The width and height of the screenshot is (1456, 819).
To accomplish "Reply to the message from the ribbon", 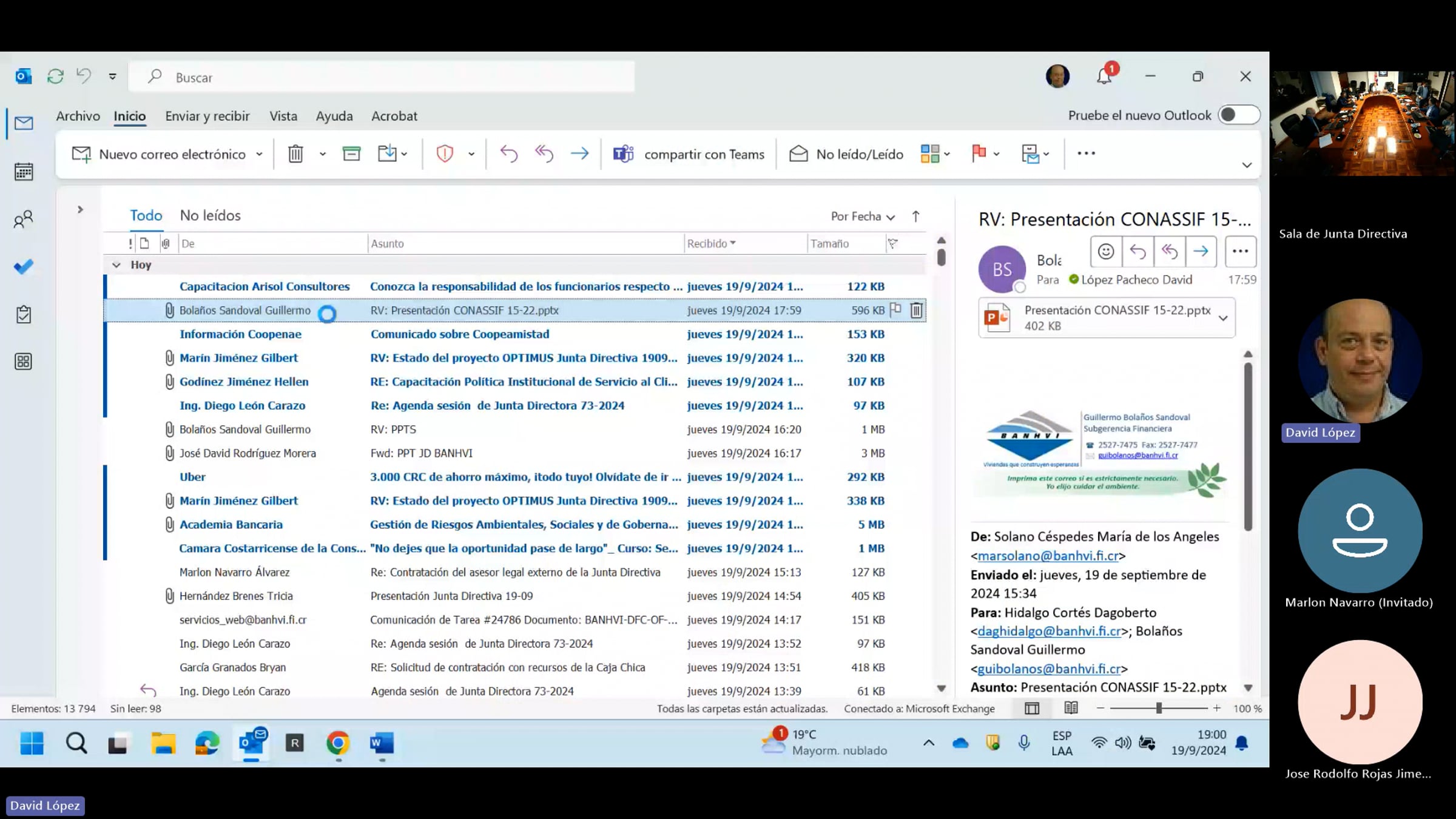I will pyautogui.click(x=509, y=154).
